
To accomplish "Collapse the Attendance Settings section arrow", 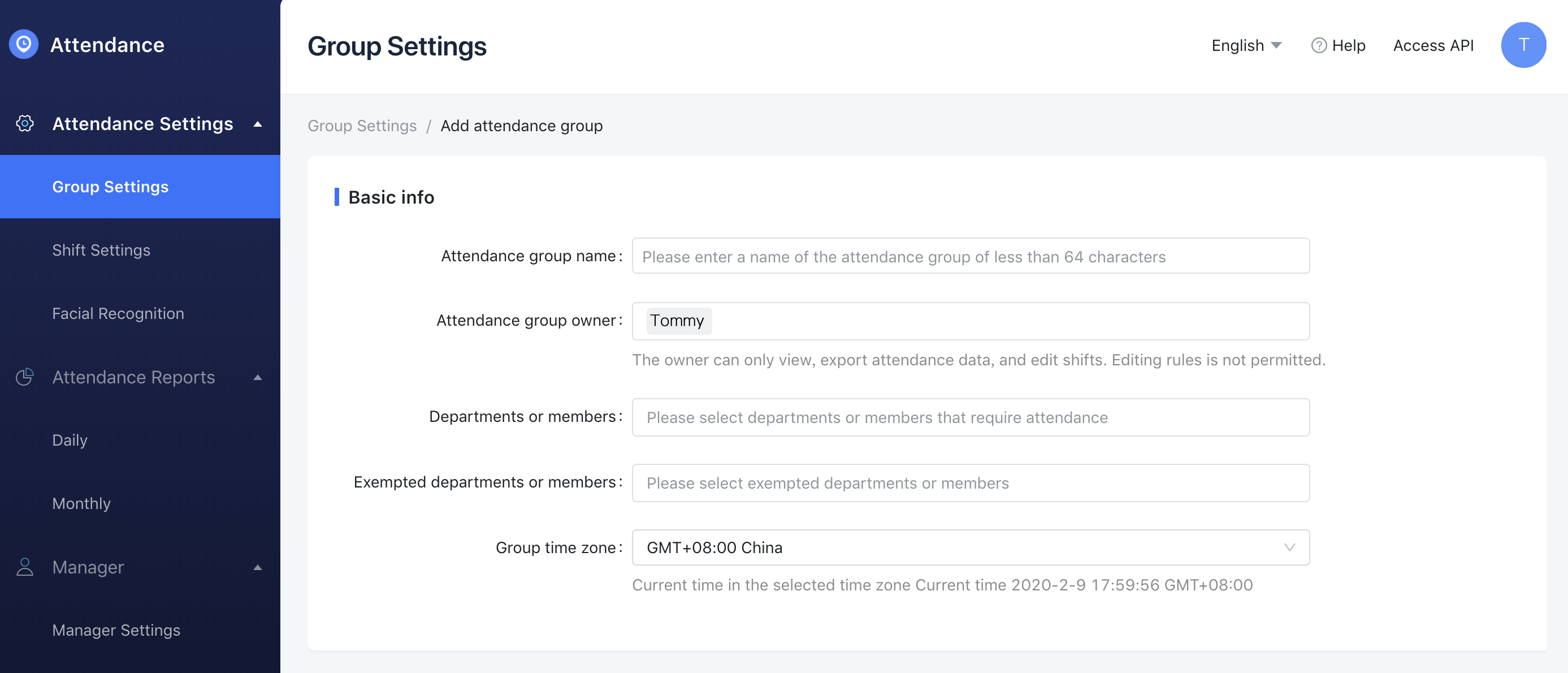I will (258, 124).
